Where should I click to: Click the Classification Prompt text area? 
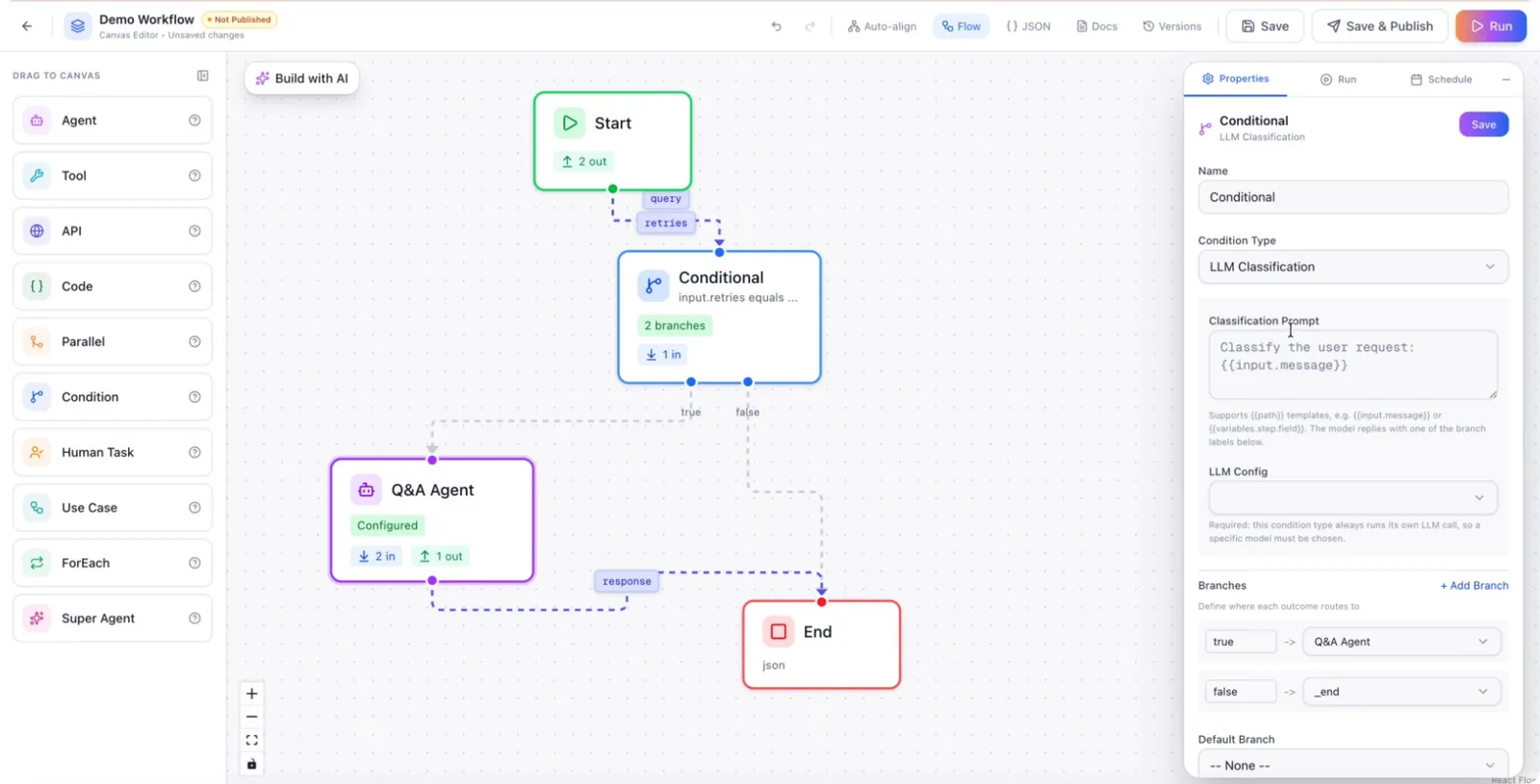point(1353,365)
